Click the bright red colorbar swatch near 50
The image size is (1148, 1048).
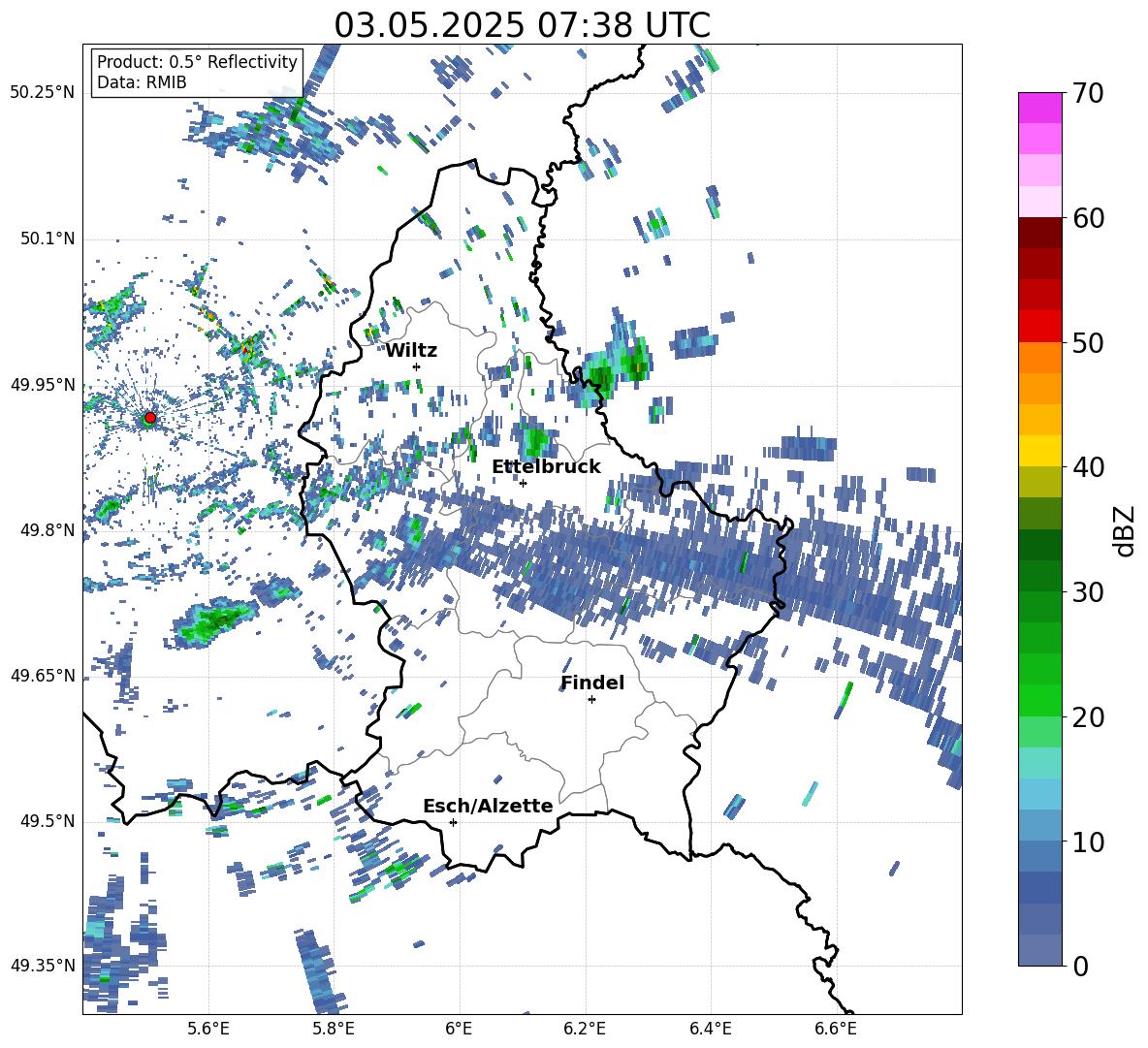pyautogui.click(x=1039, y=327)
